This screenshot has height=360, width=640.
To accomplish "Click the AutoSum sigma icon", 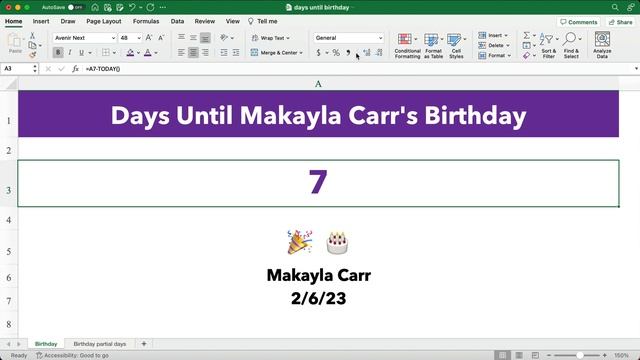I will tap(527, 36).
